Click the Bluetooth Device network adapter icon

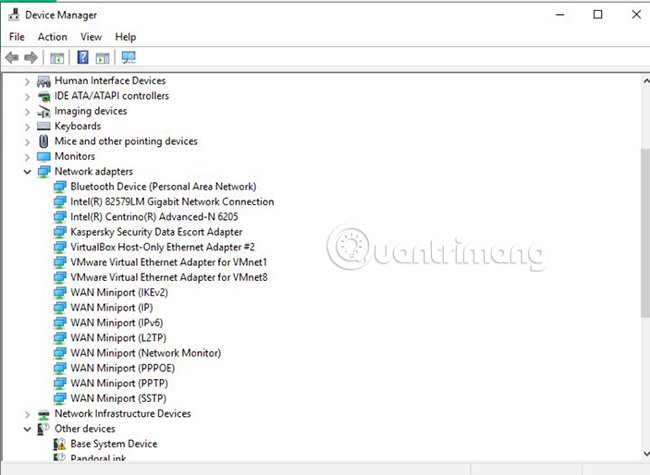[60, 187]
